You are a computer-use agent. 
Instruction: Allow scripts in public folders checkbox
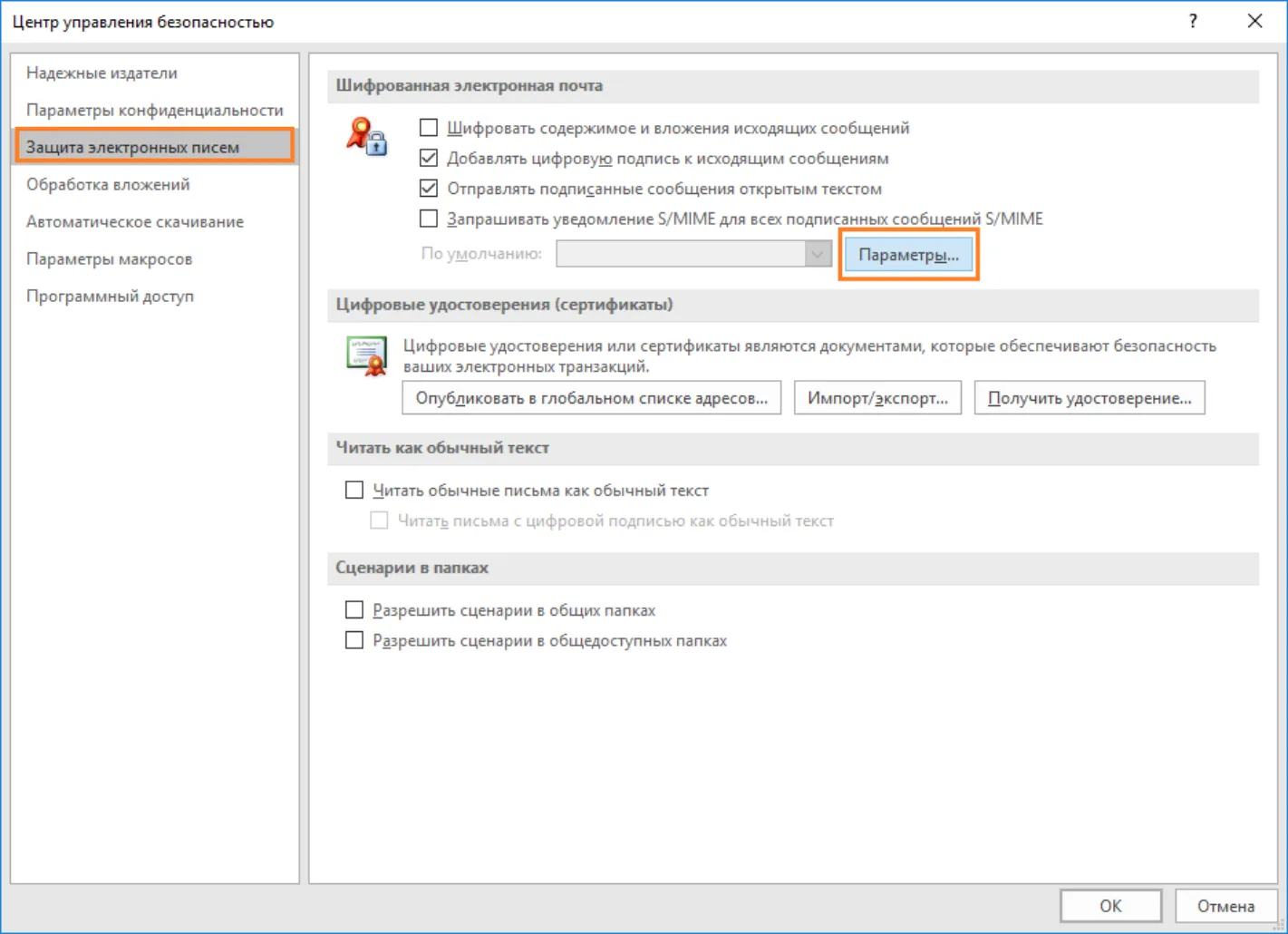pyautogui.click(x=354, y=640)
